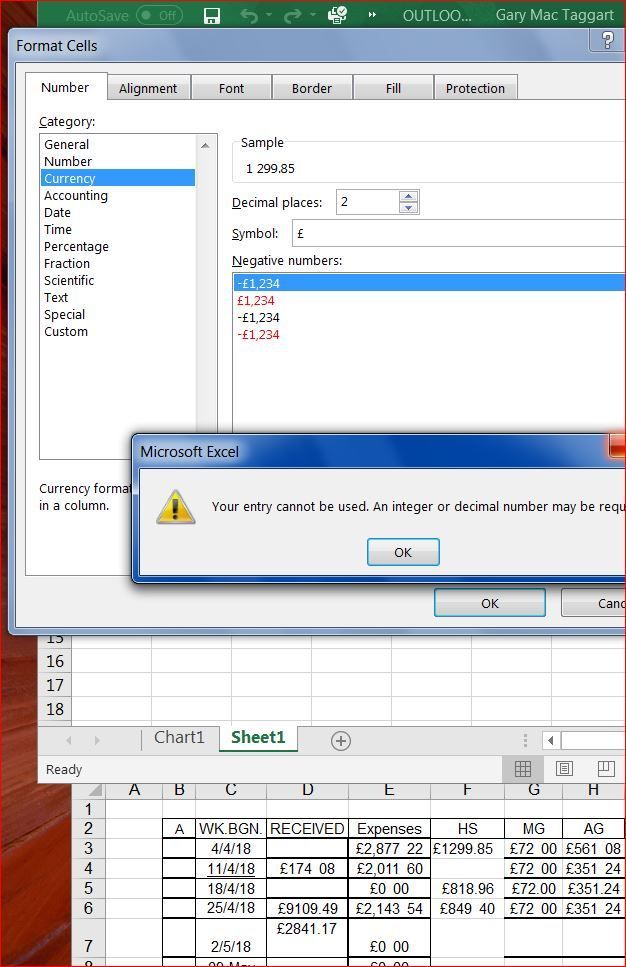The height and width of the screenshot is (967, 626).
Task: Select Text in the Category list
Action: pos(118,297)
